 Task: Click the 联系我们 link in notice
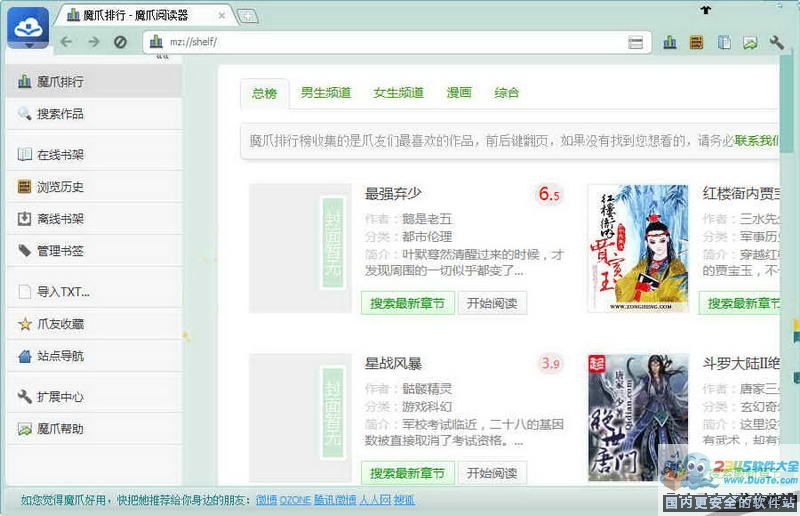click(x=757, y=140)
